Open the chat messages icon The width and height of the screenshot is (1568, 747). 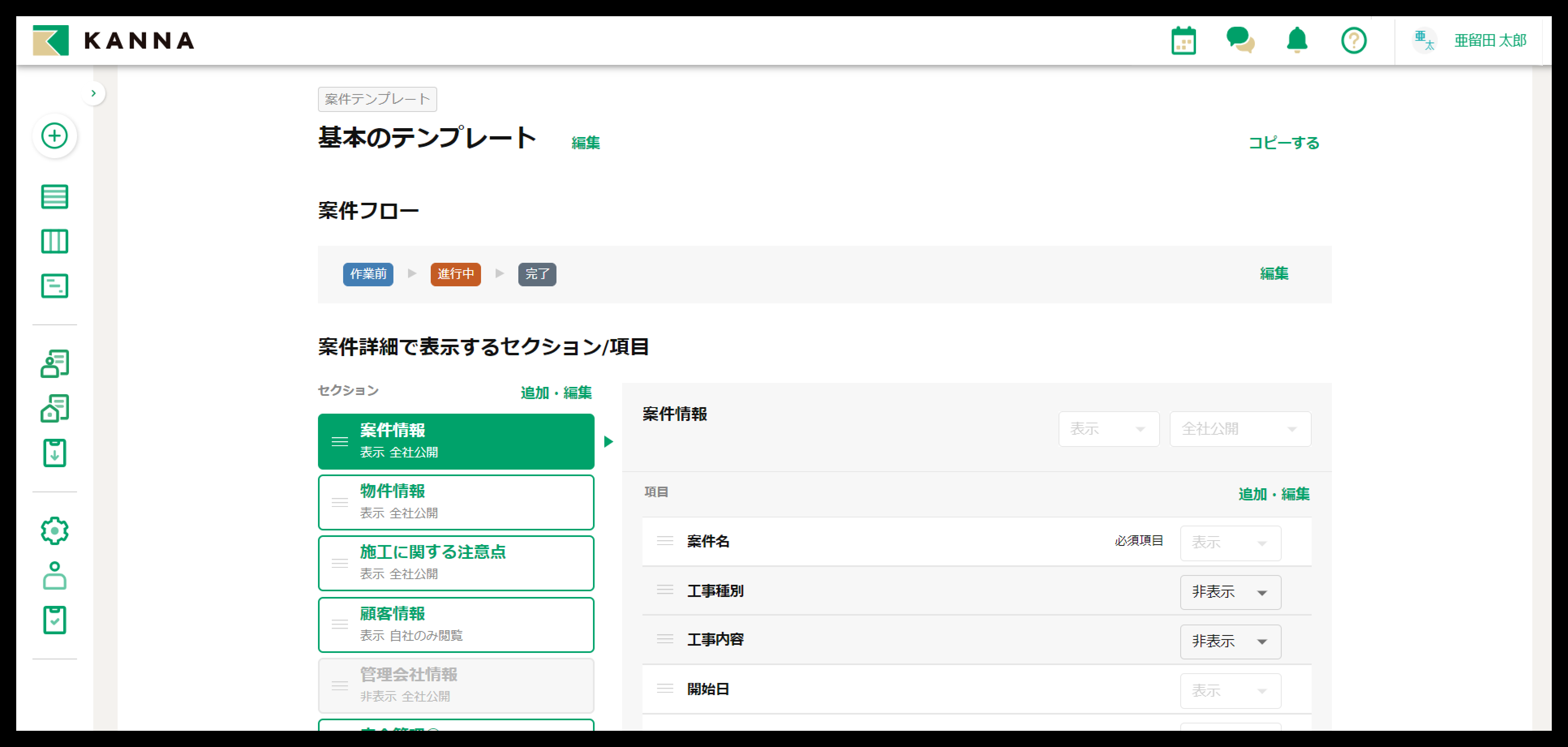tap(1240, 40)
